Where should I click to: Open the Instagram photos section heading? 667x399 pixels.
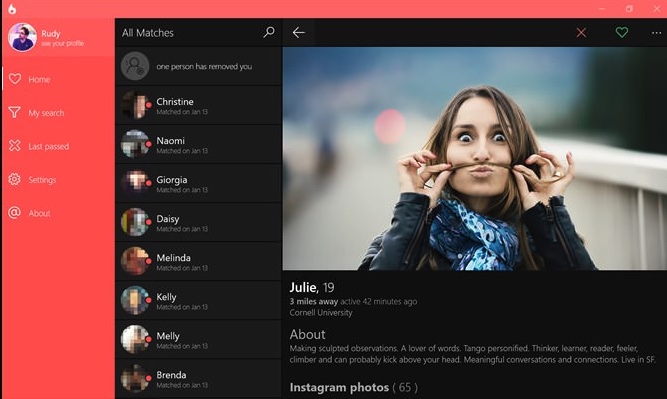point(353,387)
